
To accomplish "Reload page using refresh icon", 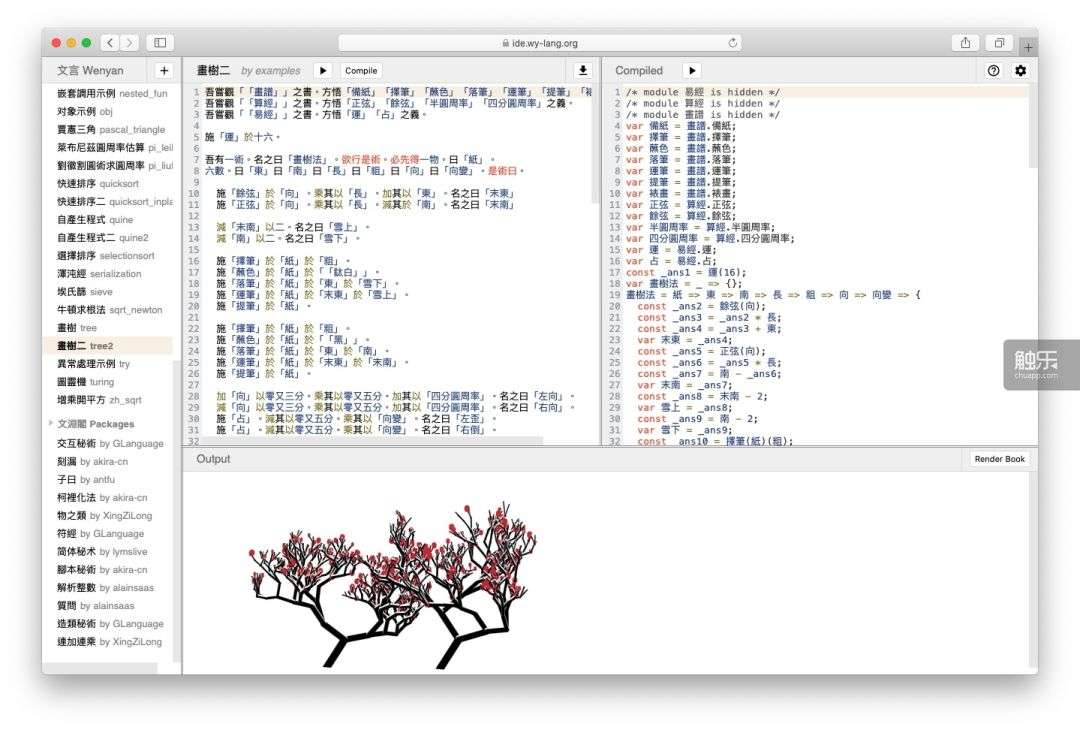I will [x=733, y=43].
